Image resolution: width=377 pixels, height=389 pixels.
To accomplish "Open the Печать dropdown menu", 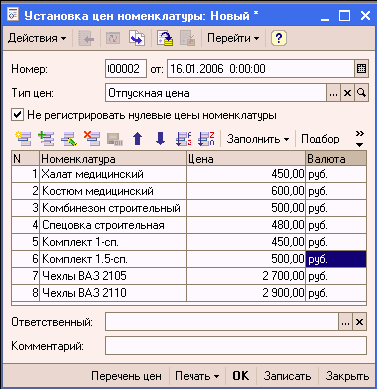I will (197, 376).
